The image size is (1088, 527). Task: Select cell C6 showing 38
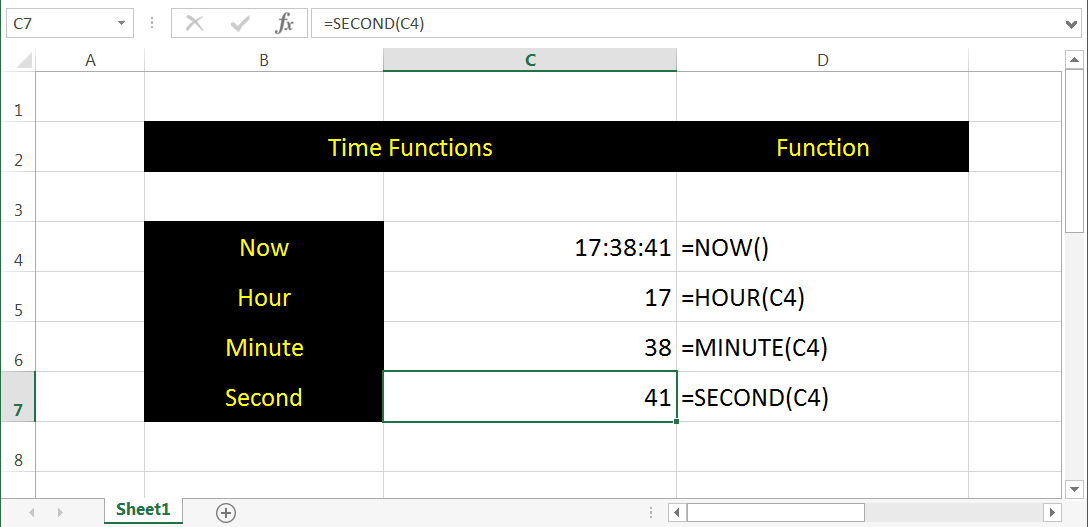tap(530, 347)
